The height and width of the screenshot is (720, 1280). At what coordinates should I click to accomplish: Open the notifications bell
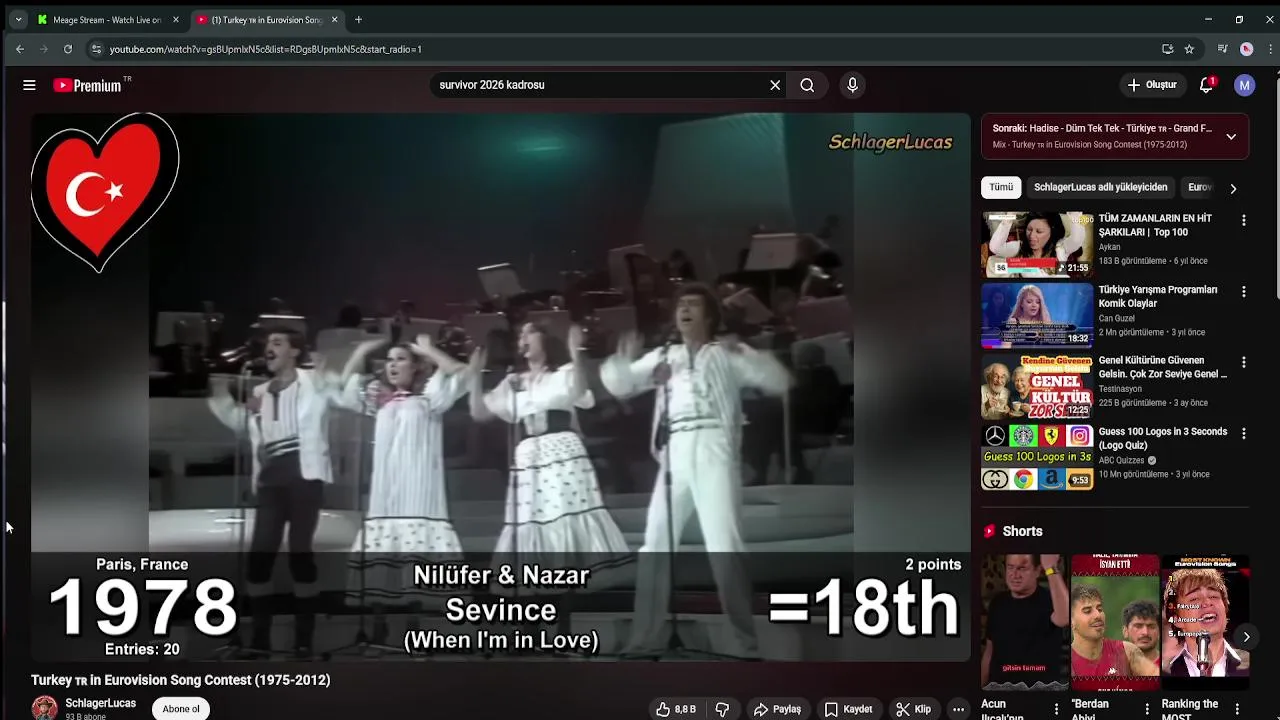(x=1206, y=85)
